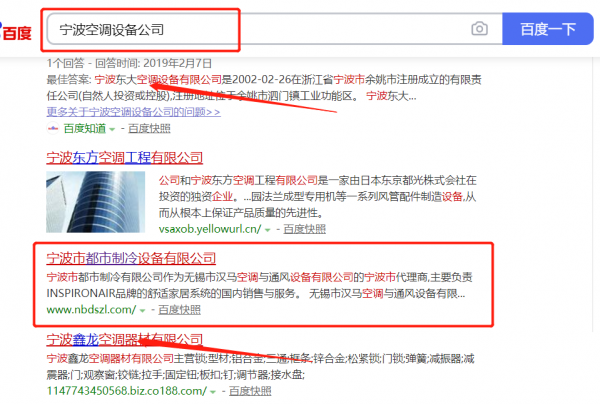Viewport: 600px width, 404px height.
Task: Click the 百度一下 search button
Action: pyautogui.click(x=548, y=29)
